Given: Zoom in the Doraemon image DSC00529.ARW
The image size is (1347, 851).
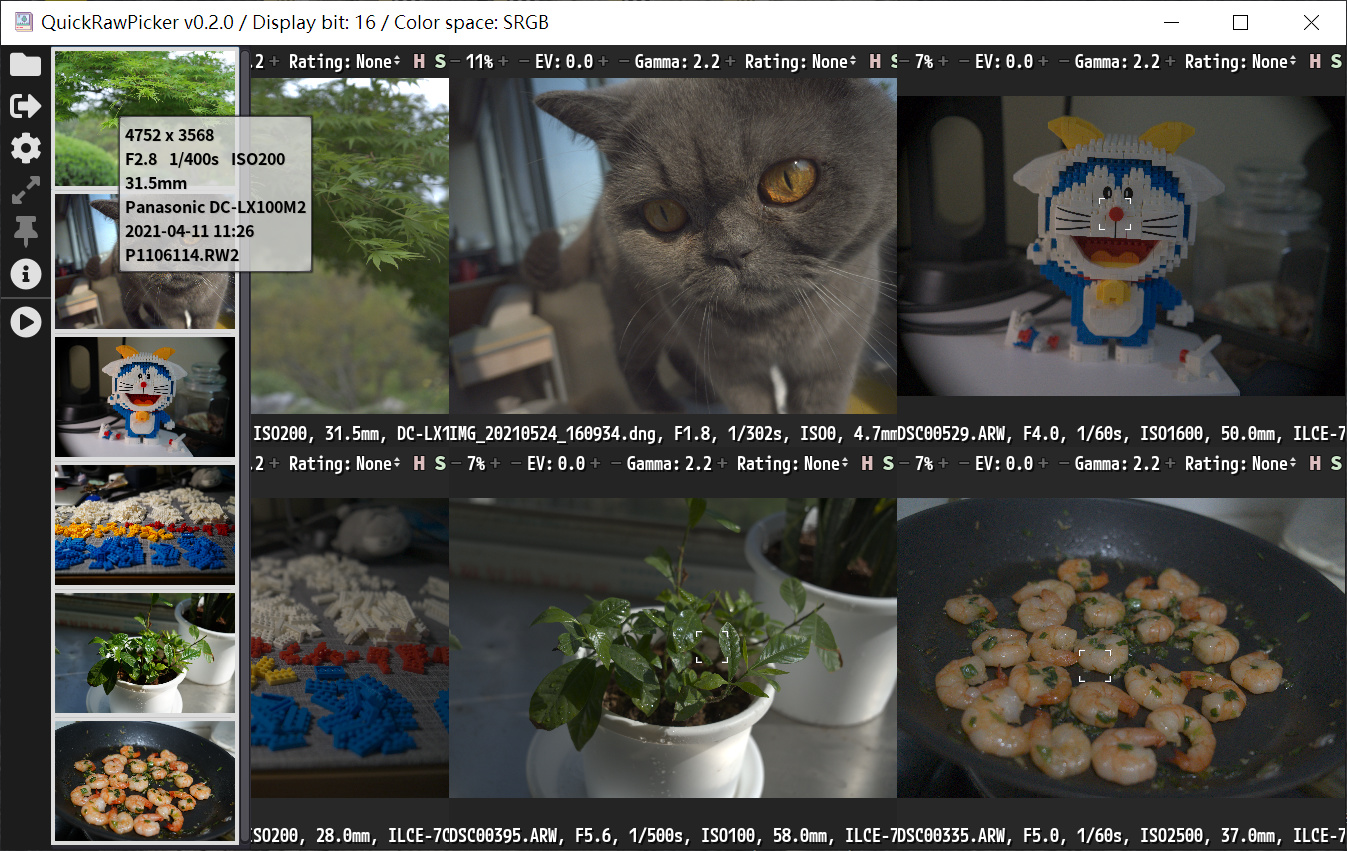Looking at the screenshot, I should pos(943,62).
